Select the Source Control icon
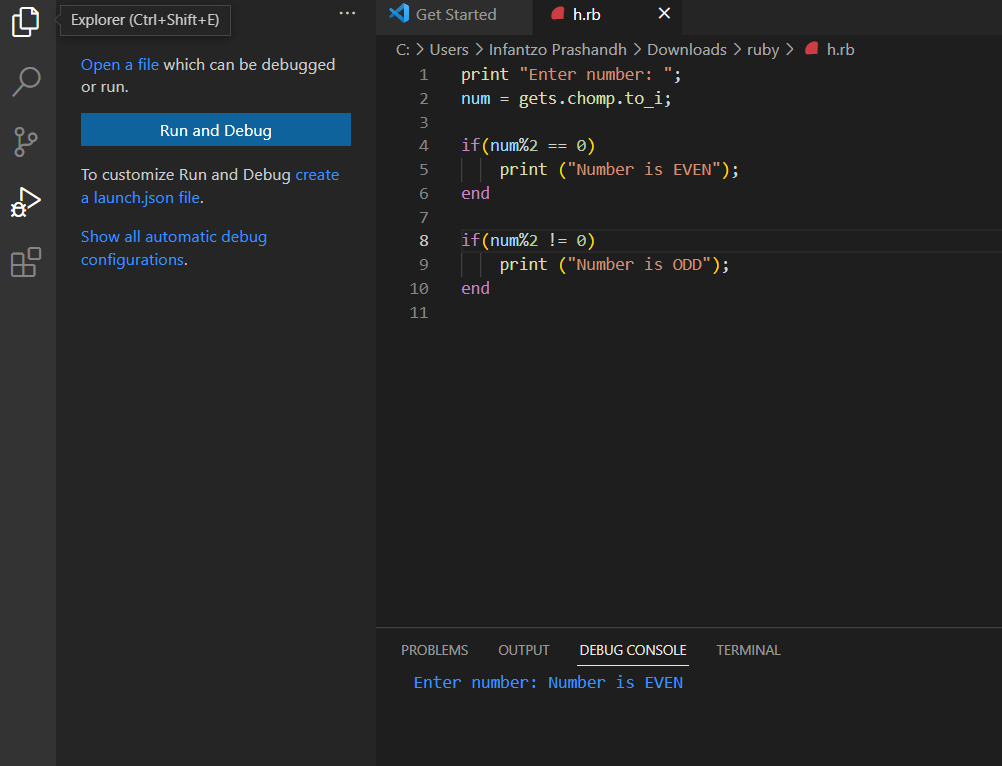Screen dimensions: 1002x766 [x=26, y=142]
